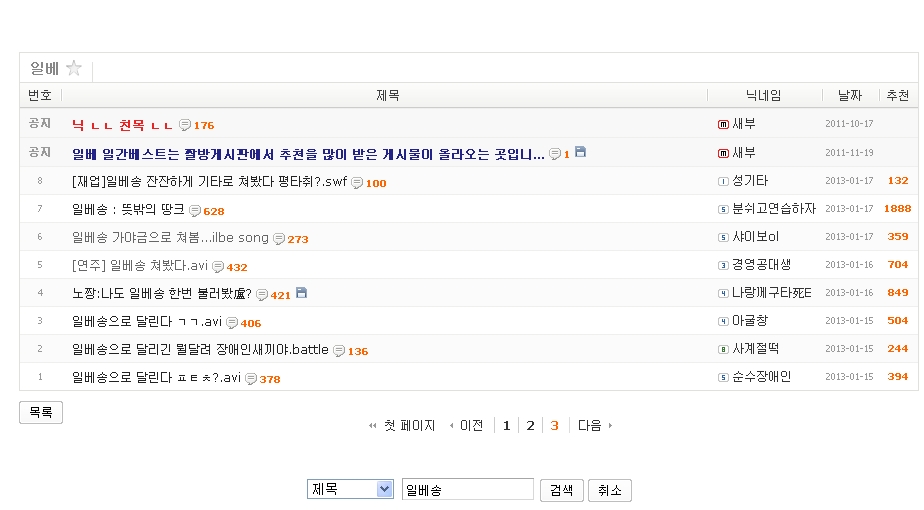Click the 목록 list button
The image size is (924, 510).
(x=41, y=412)
